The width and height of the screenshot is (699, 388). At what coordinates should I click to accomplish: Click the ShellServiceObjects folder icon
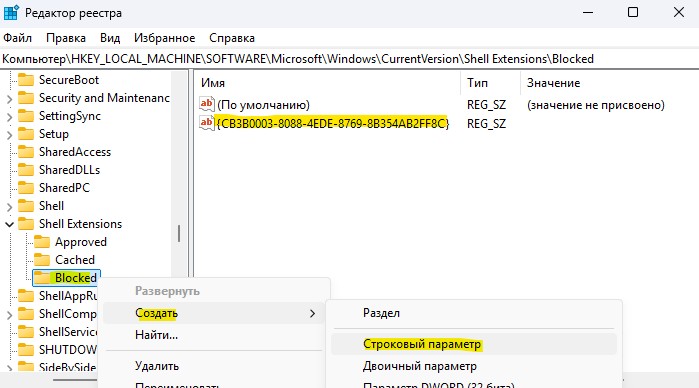(x=26, y=332)
